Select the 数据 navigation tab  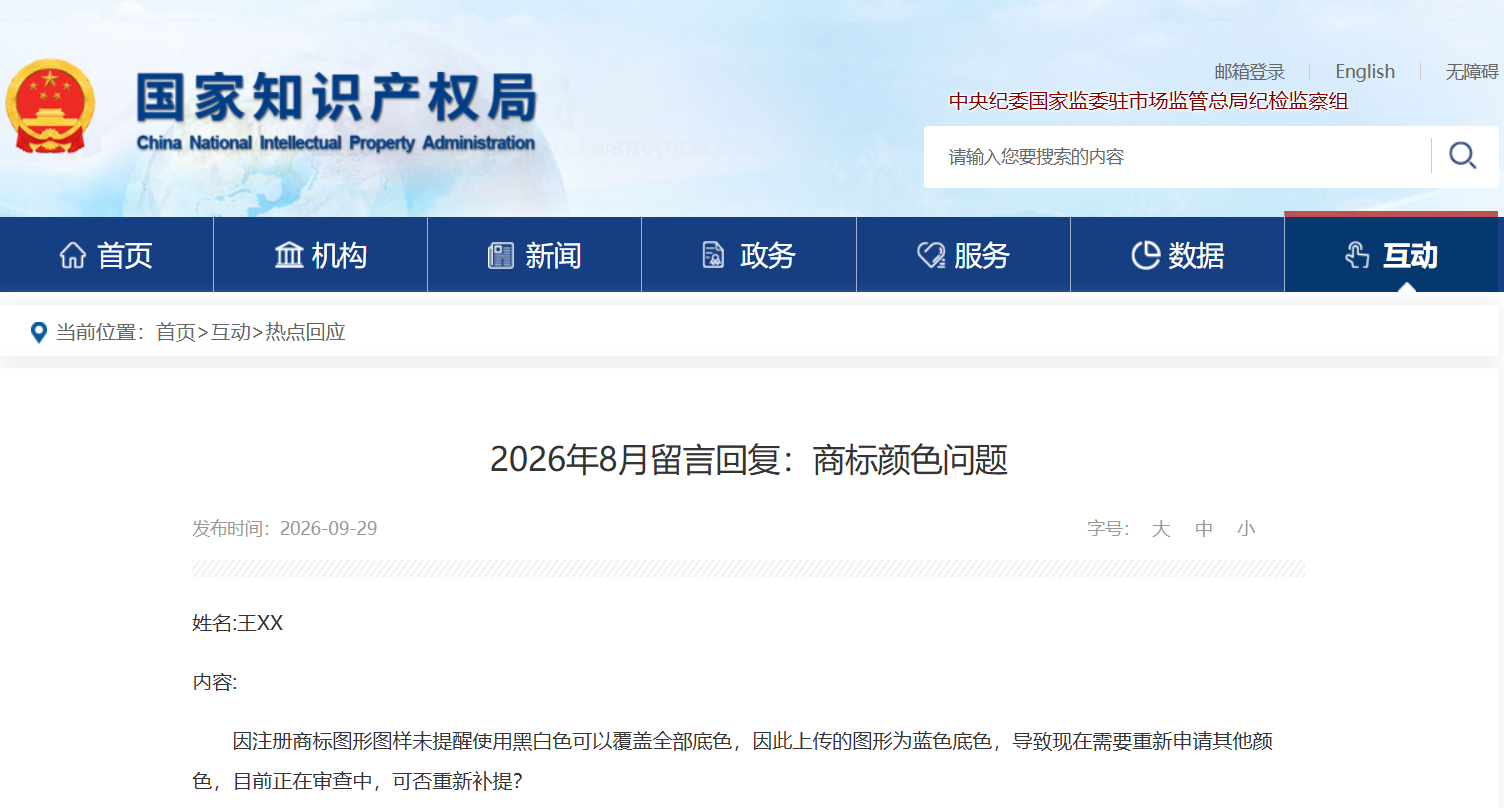pos(1178,255)
